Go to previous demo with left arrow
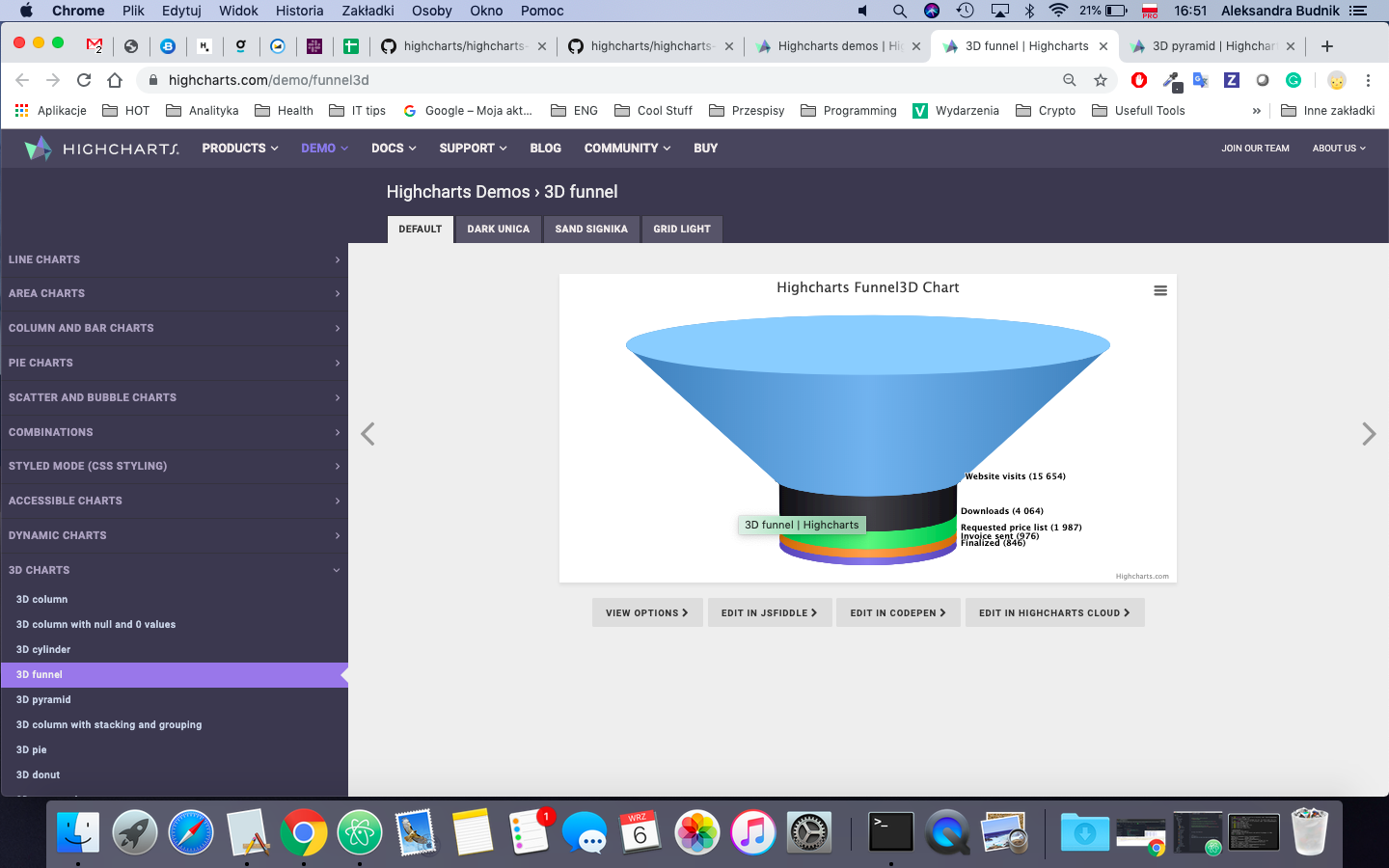 [x=368, y=434]
